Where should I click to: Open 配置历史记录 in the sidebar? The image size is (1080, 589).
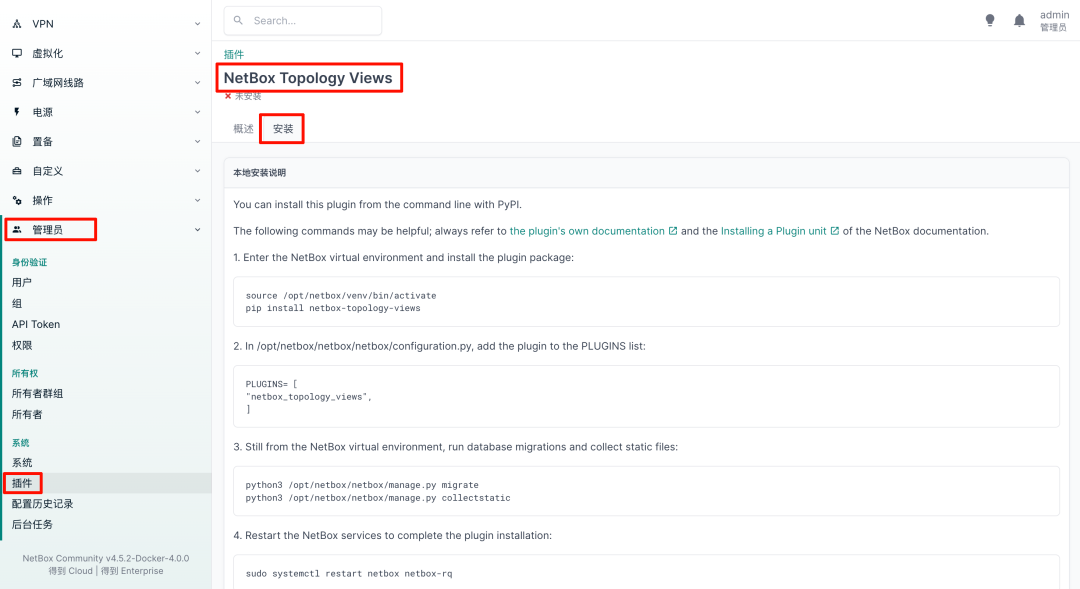point(42,504)
